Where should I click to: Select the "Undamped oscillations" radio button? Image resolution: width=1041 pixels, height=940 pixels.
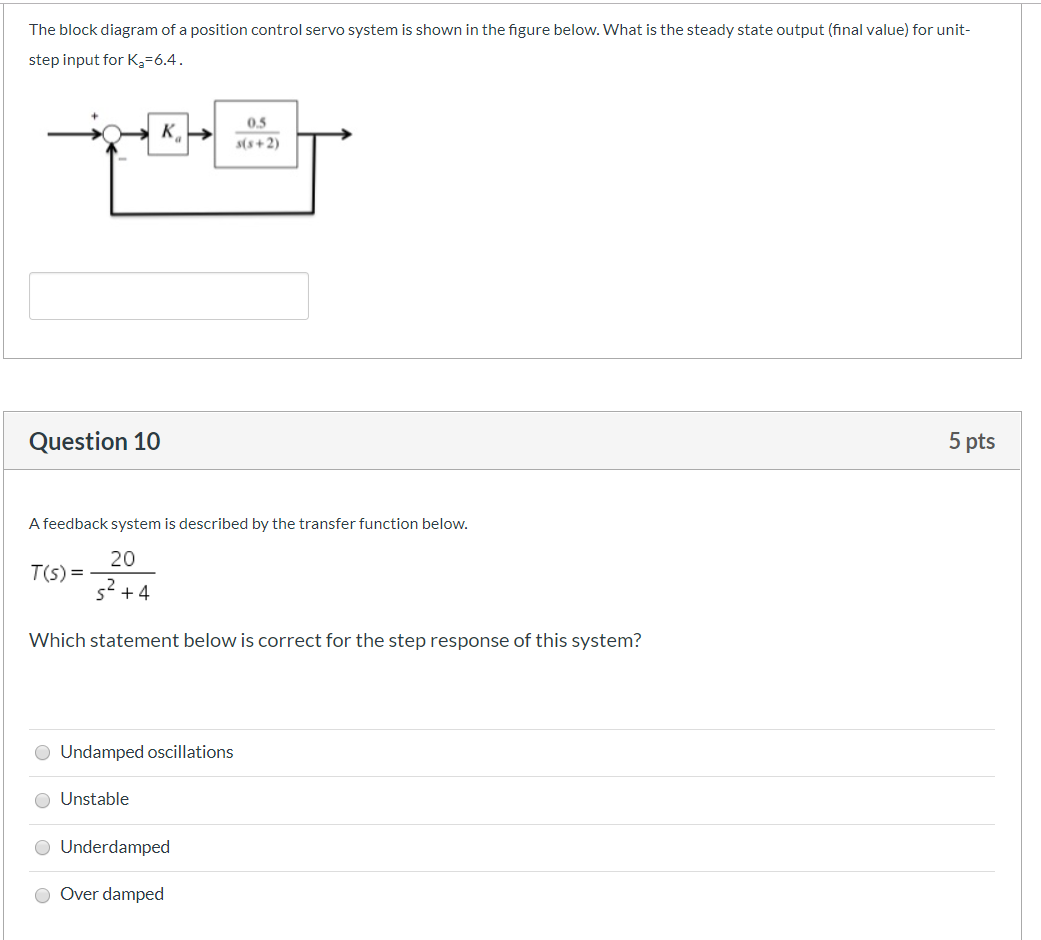(42, 753)
